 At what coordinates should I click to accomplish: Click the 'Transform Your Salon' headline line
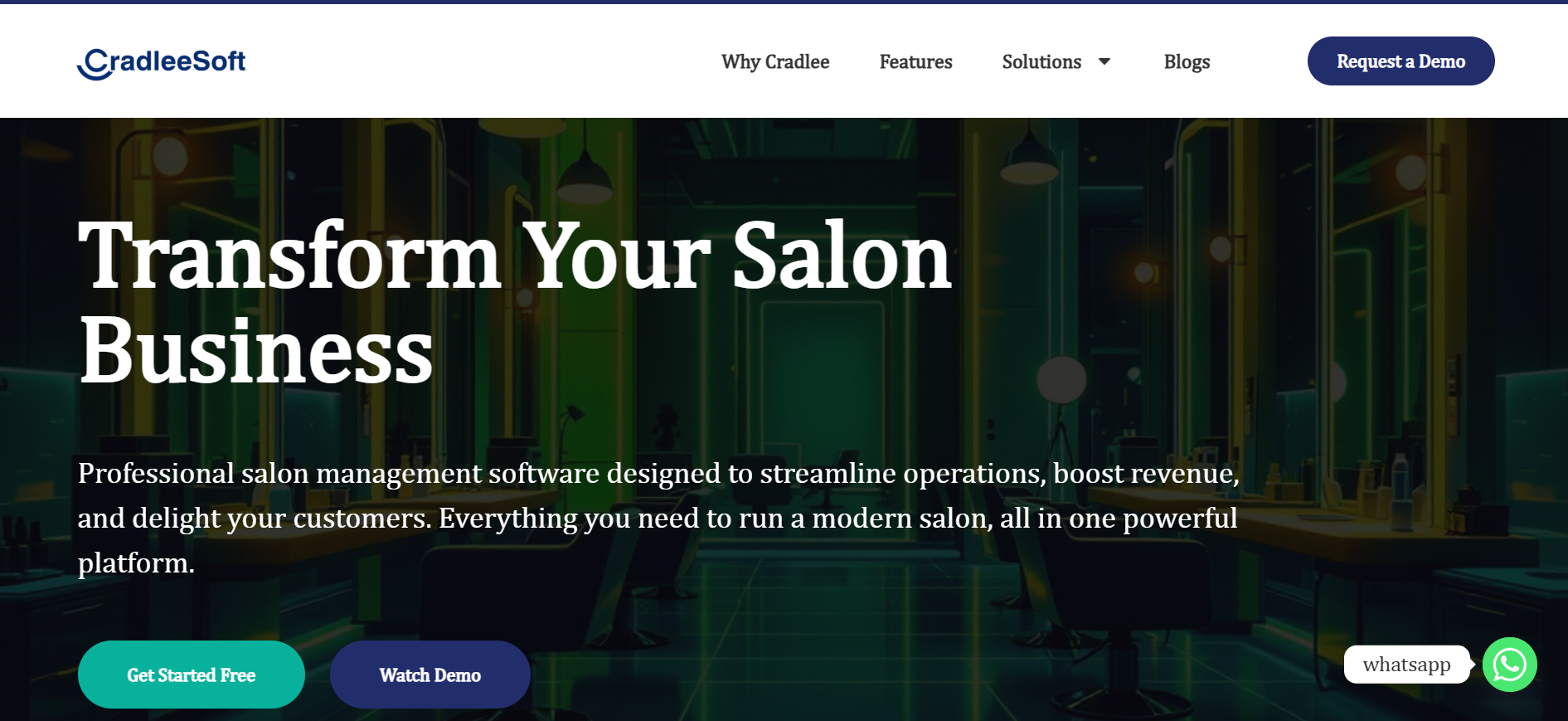tap(514, 257)
